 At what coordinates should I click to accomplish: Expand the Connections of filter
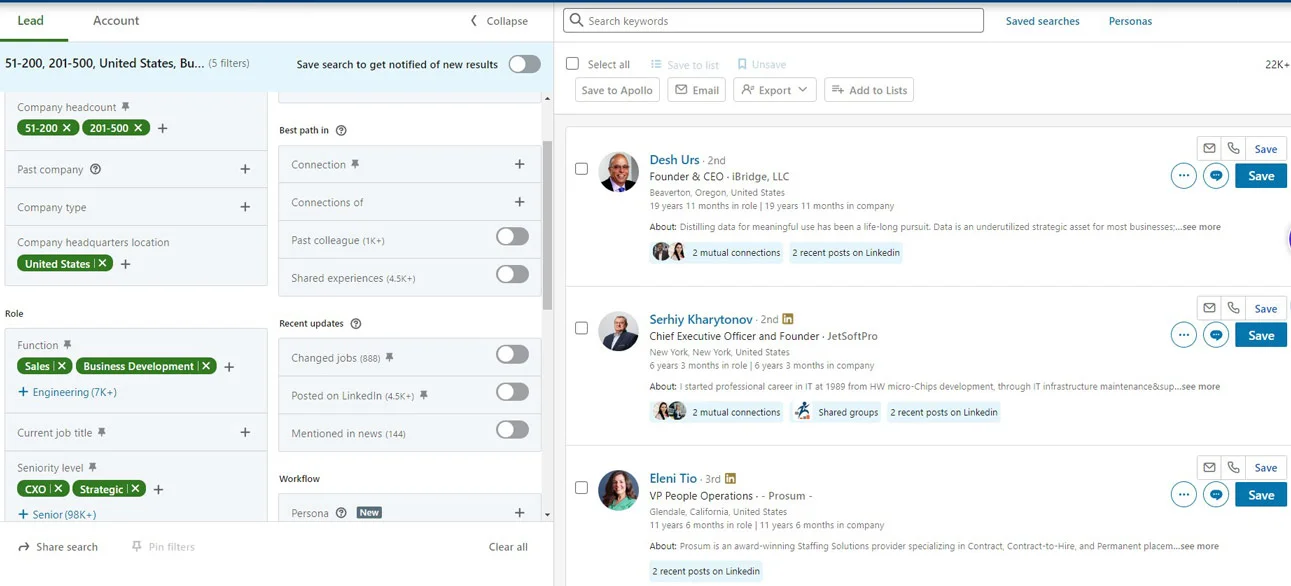[x=519, y=202]
